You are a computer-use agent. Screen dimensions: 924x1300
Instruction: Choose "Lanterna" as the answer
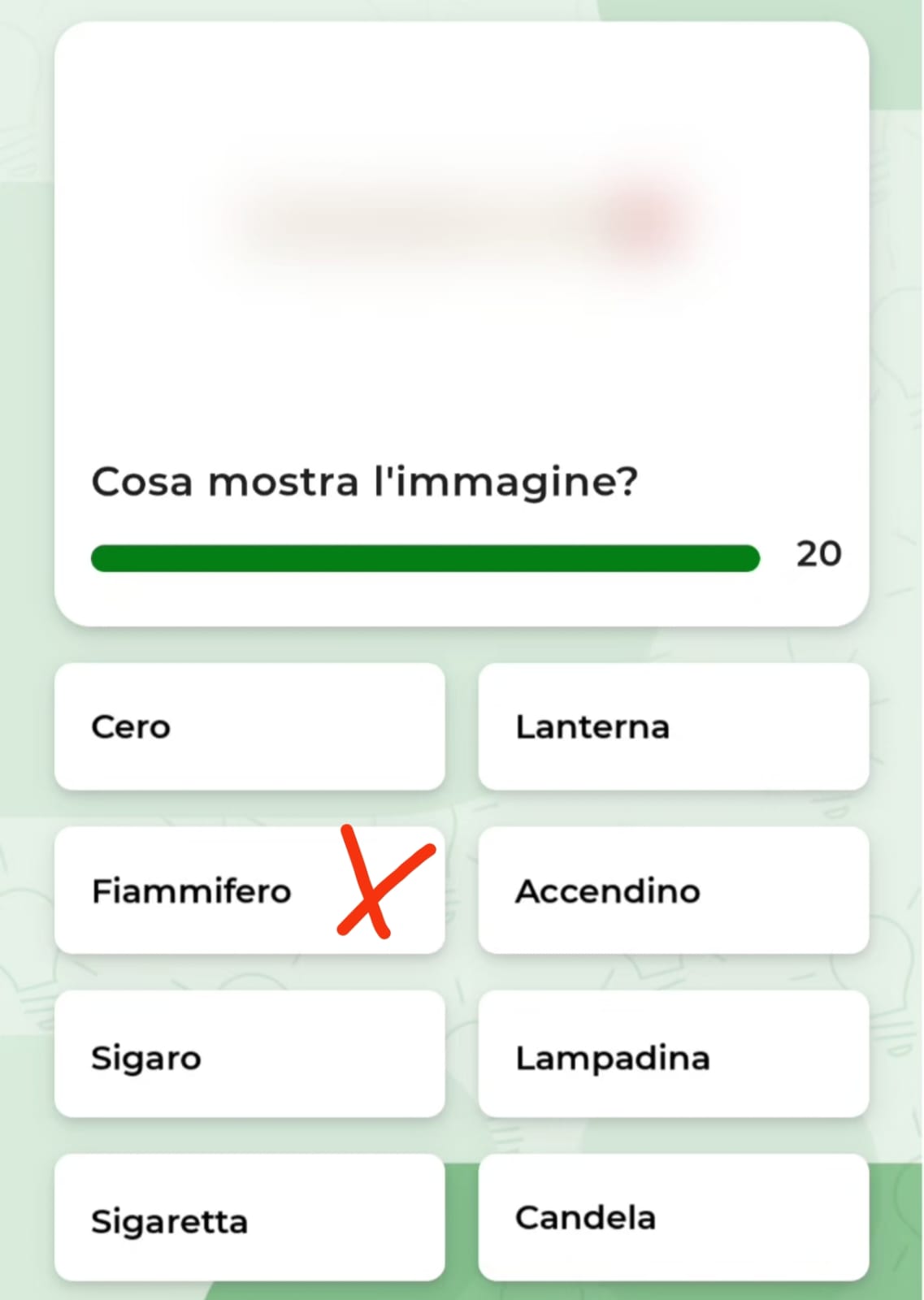point(673,726)
